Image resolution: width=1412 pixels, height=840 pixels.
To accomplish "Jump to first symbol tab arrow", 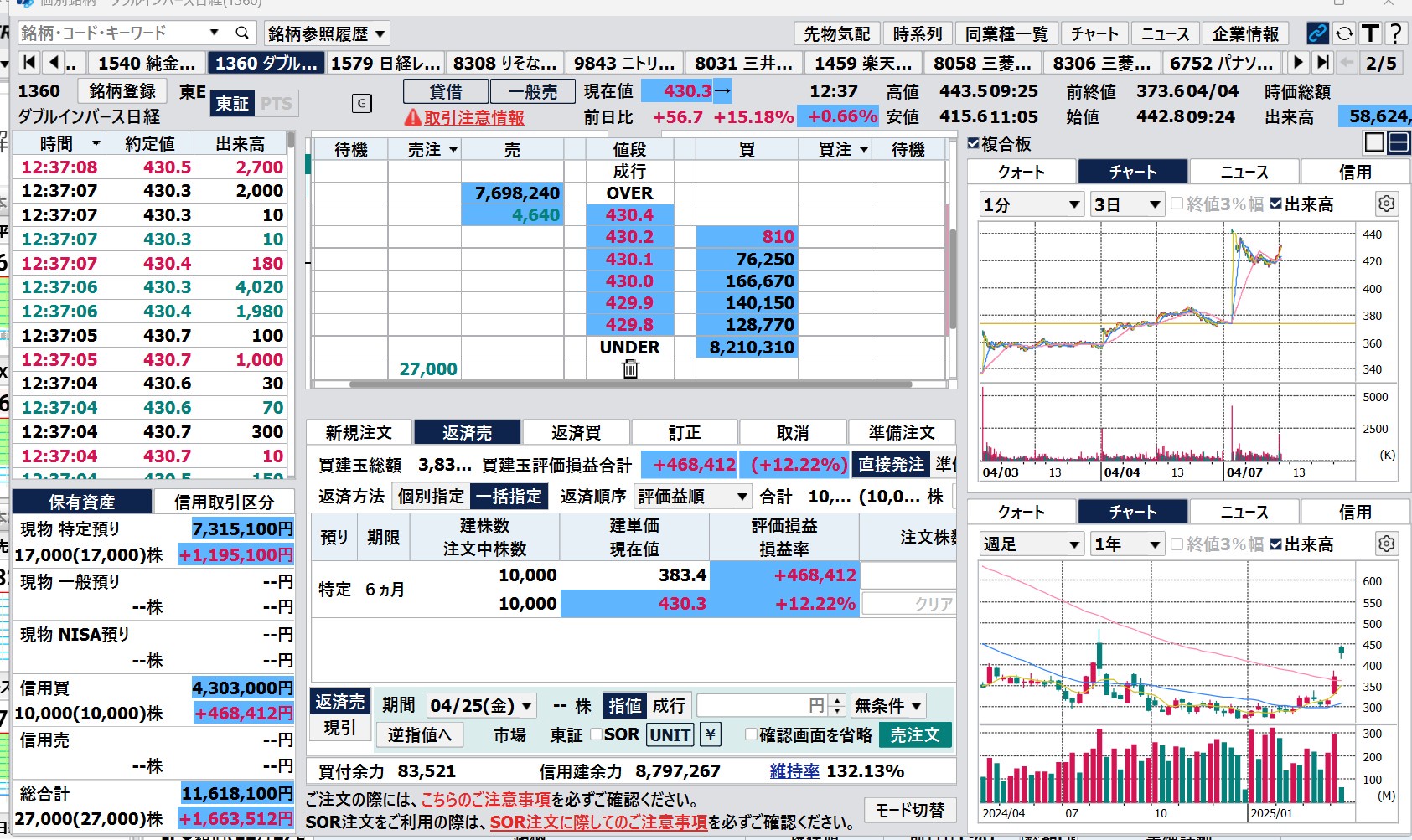I will coord(29,62).
